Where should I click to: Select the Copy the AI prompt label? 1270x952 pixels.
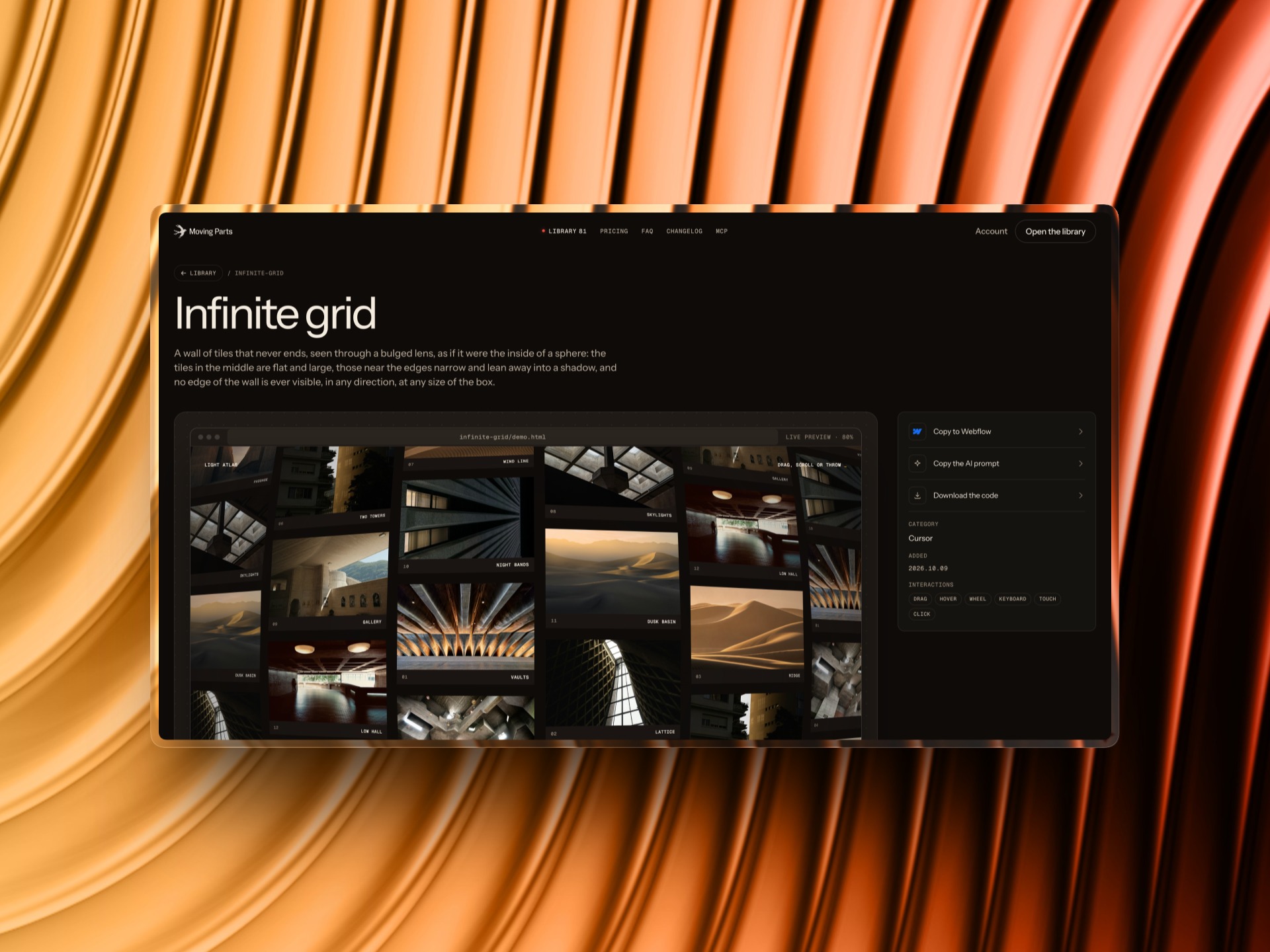coord(966,463)
